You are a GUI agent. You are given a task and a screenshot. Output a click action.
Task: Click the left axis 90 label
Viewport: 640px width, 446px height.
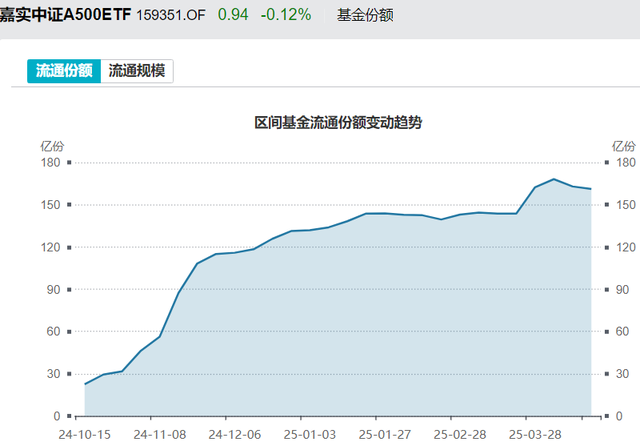53,289
